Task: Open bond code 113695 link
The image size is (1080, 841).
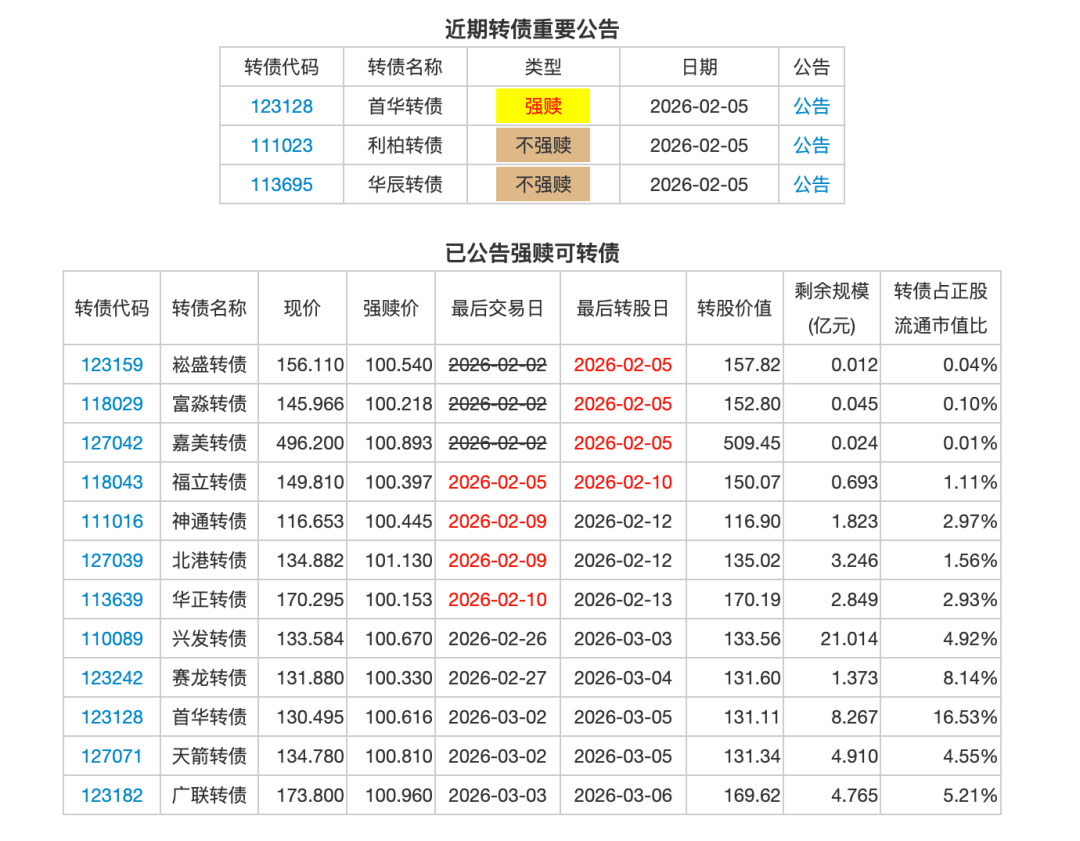Action: coord(281,184)
